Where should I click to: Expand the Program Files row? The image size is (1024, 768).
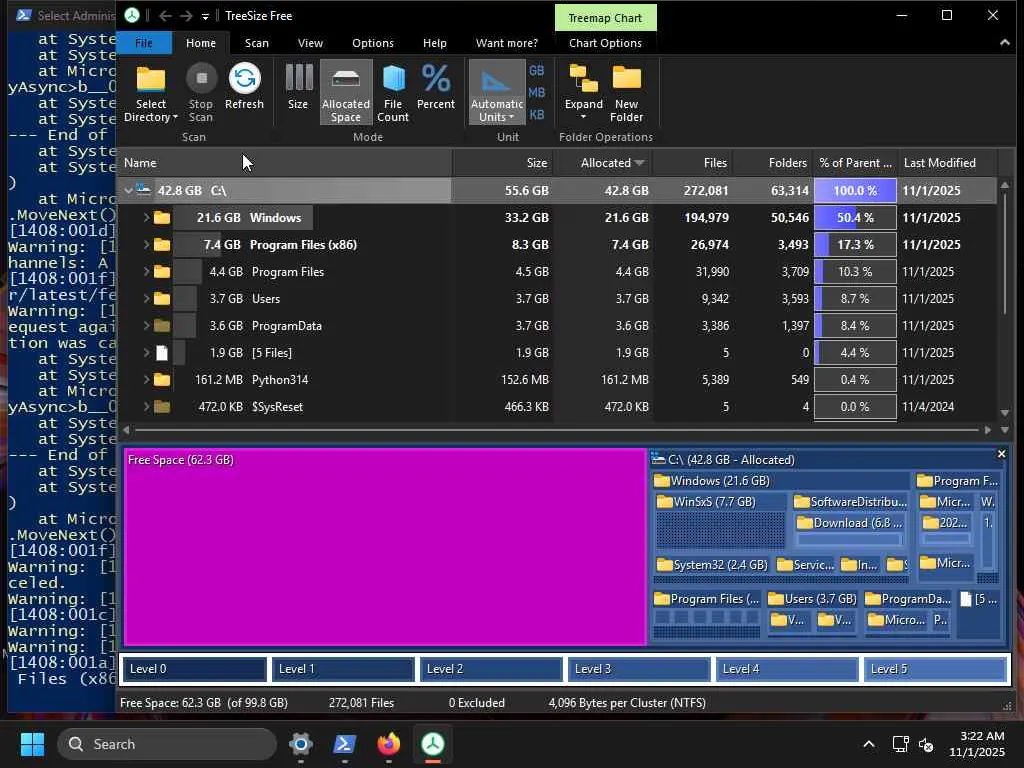(x=146, y=272)
